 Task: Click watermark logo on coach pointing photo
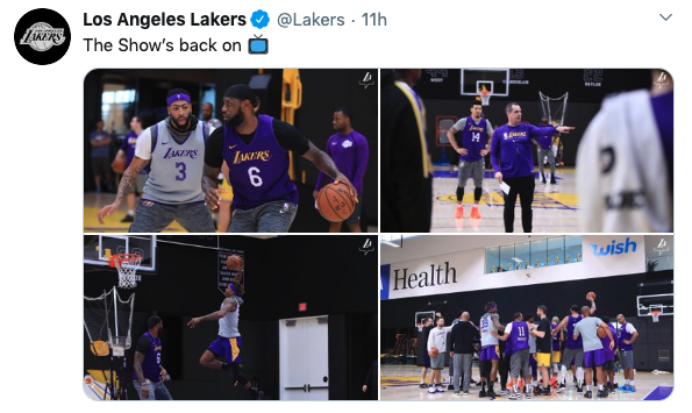click(662, 81)
